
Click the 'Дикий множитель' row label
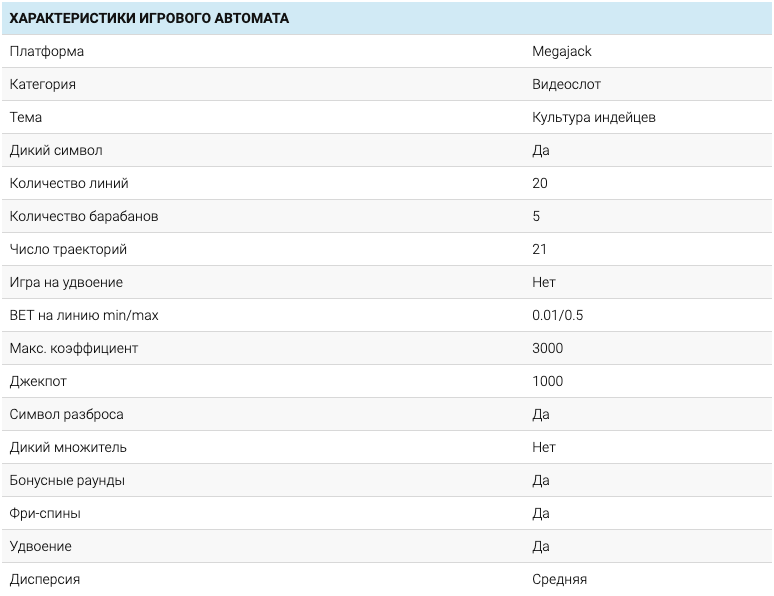[x=68, y=447]
